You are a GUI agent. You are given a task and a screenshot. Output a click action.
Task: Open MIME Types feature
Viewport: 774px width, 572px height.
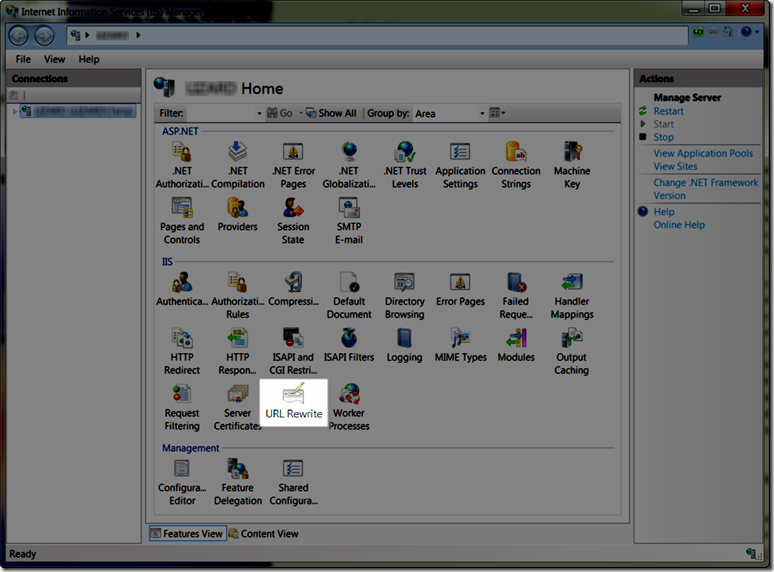pos(460,345)
